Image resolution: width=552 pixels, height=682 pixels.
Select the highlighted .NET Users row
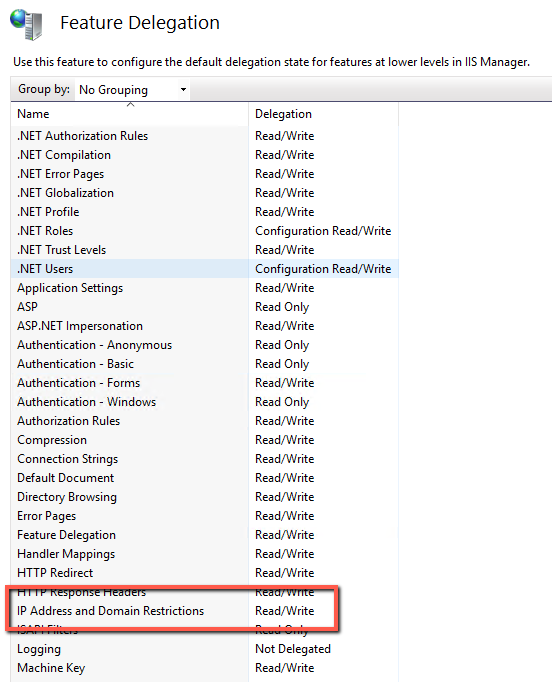point(204,269)
